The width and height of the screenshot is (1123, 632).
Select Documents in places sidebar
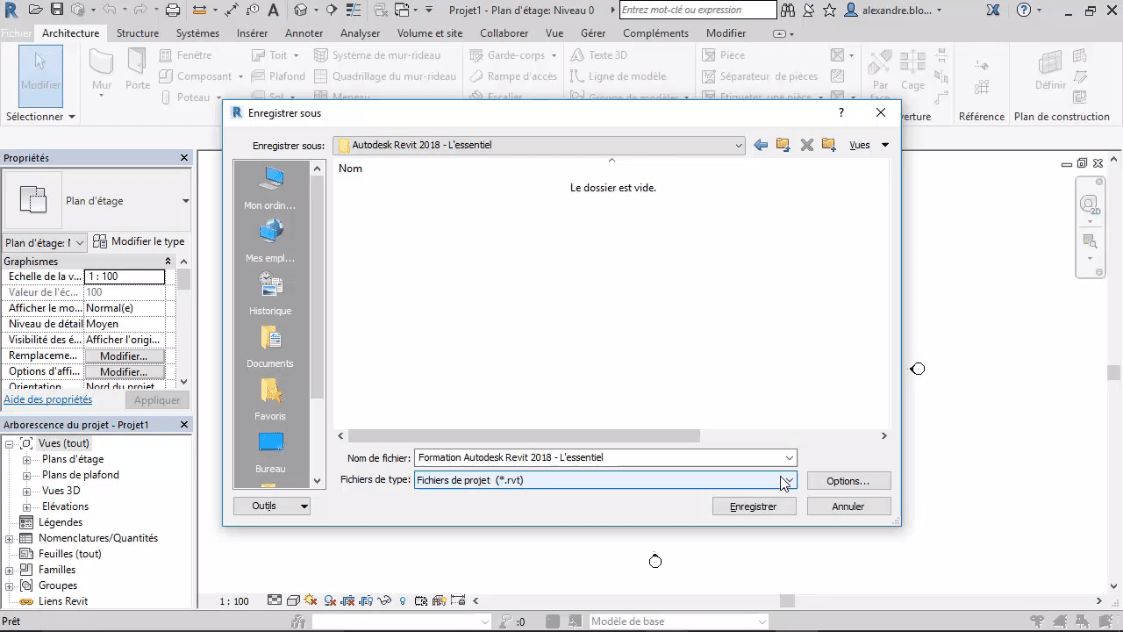click(x=270, y=346)
